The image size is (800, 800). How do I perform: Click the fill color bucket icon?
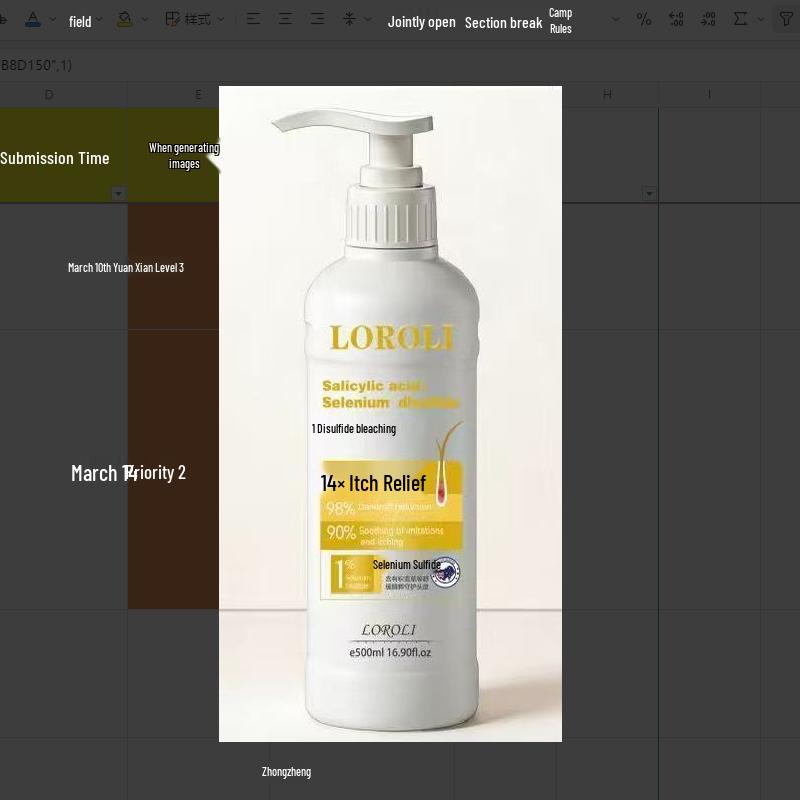coord(124,20)
